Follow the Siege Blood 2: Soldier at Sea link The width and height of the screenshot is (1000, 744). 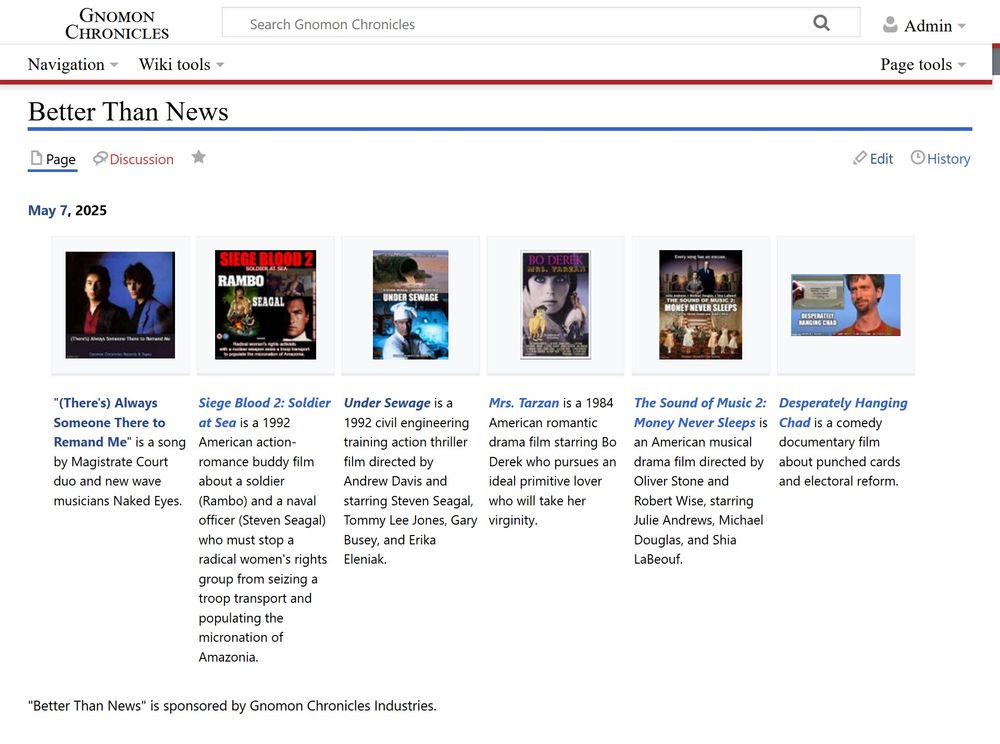pyautogui.click(x=264, y=412)
